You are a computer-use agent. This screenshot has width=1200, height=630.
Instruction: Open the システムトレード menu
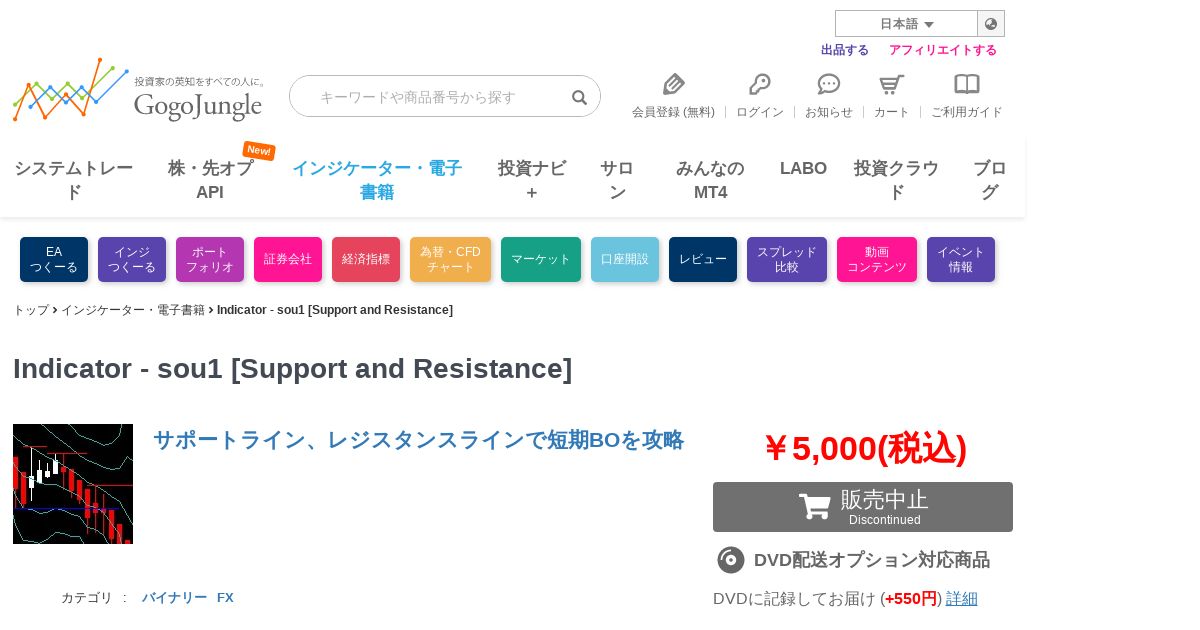point(73,180)
